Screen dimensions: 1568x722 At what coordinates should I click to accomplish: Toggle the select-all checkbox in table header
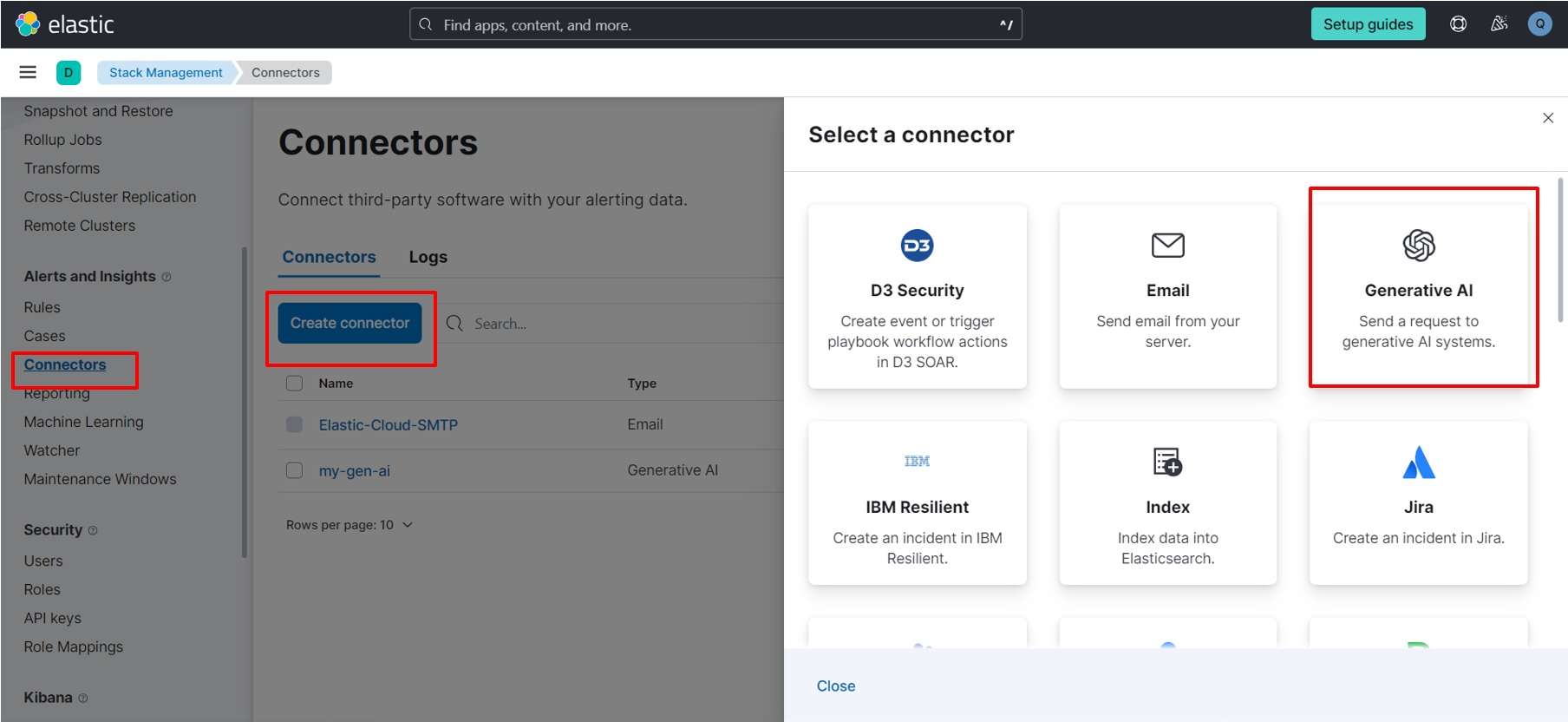(295, 384)
